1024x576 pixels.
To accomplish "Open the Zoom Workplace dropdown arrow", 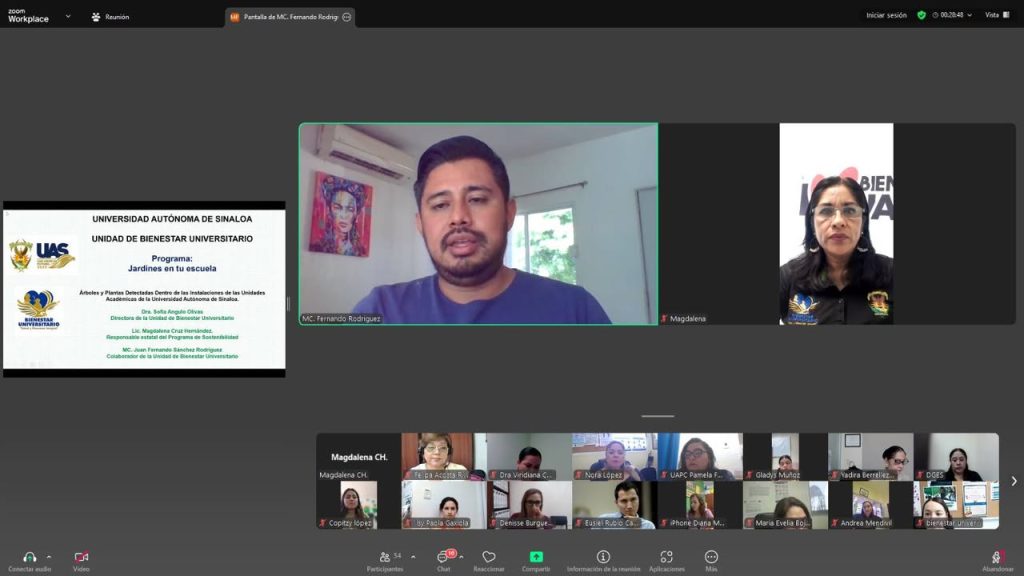I will pyautogui.click(x=68, y=16).
